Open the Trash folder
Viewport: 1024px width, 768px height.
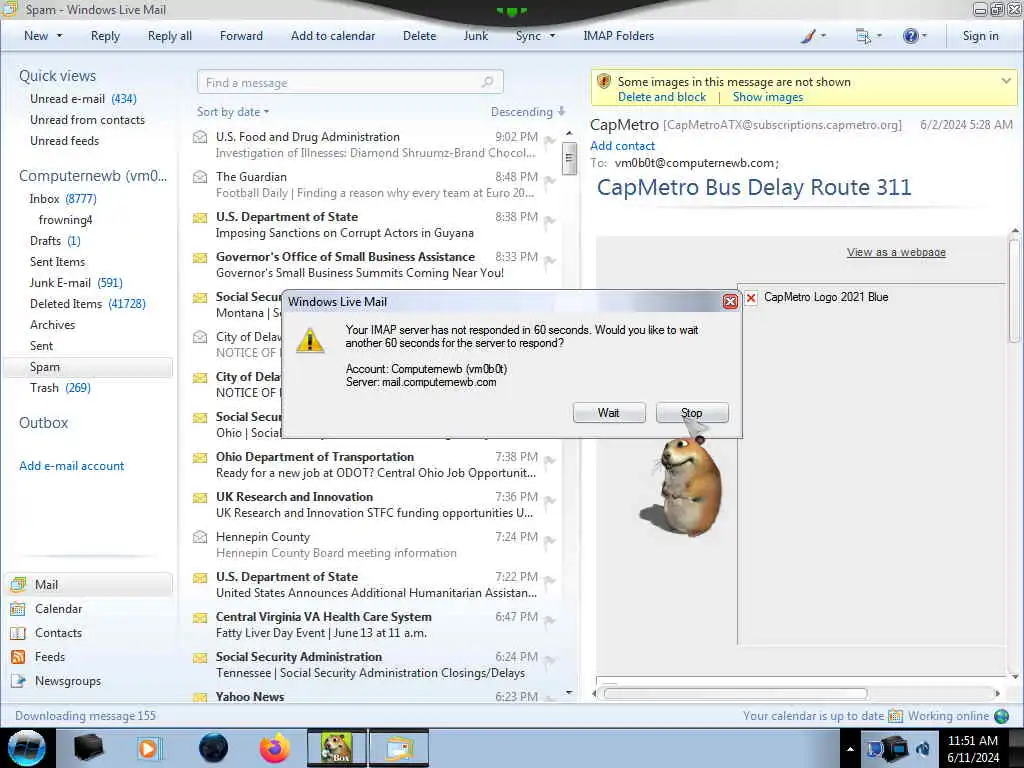point(60,387)
